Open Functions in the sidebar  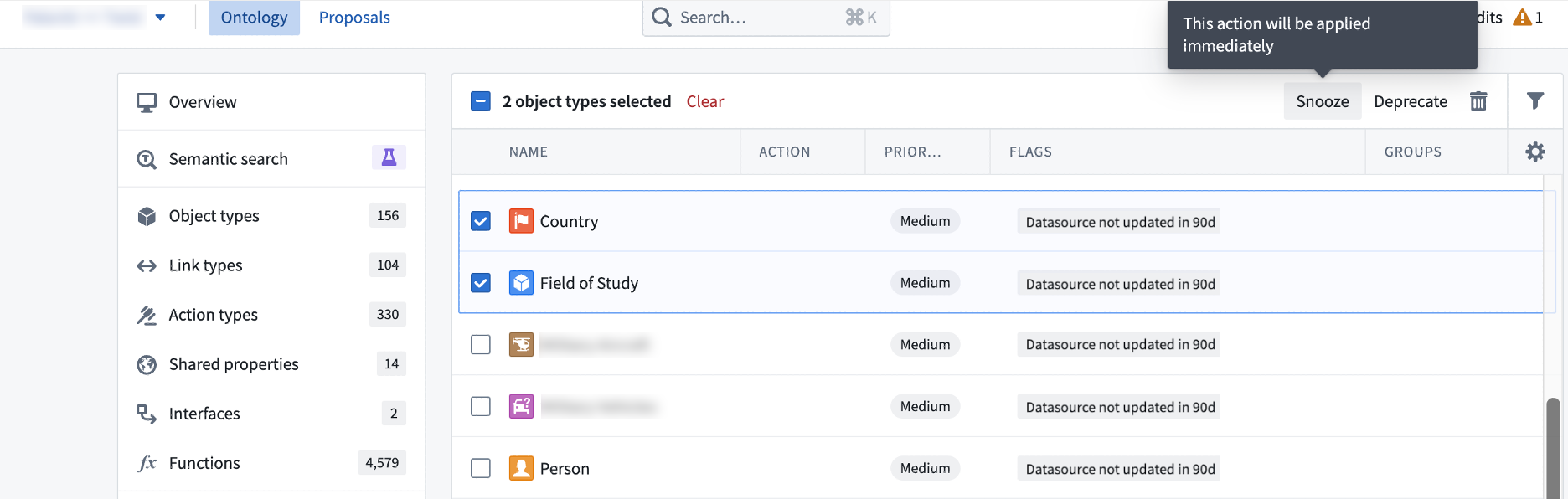tap(271, 463)
